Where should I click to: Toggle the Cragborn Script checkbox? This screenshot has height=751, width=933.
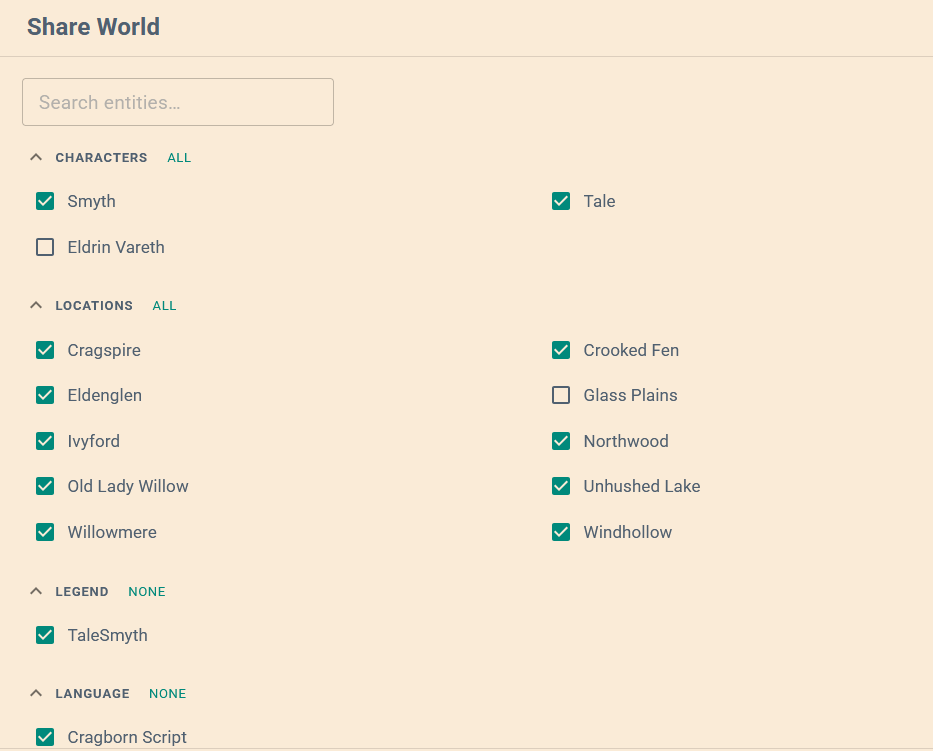click(x=45, y=737)
